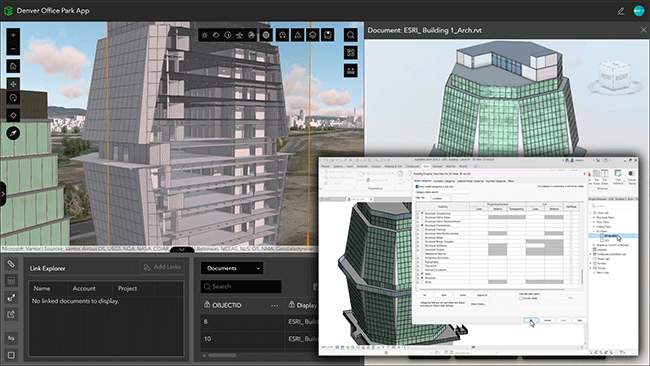Screen dimensions: 650x366
Task: Click the Denver Office Park App logo
Action: pos(8,11)
